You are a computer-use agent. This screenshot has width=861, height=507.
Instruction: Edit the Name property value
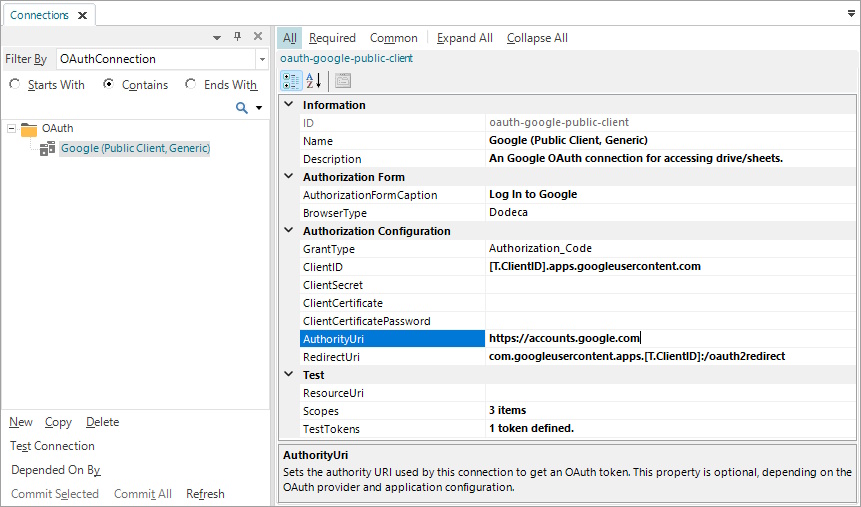click(670, 141)
